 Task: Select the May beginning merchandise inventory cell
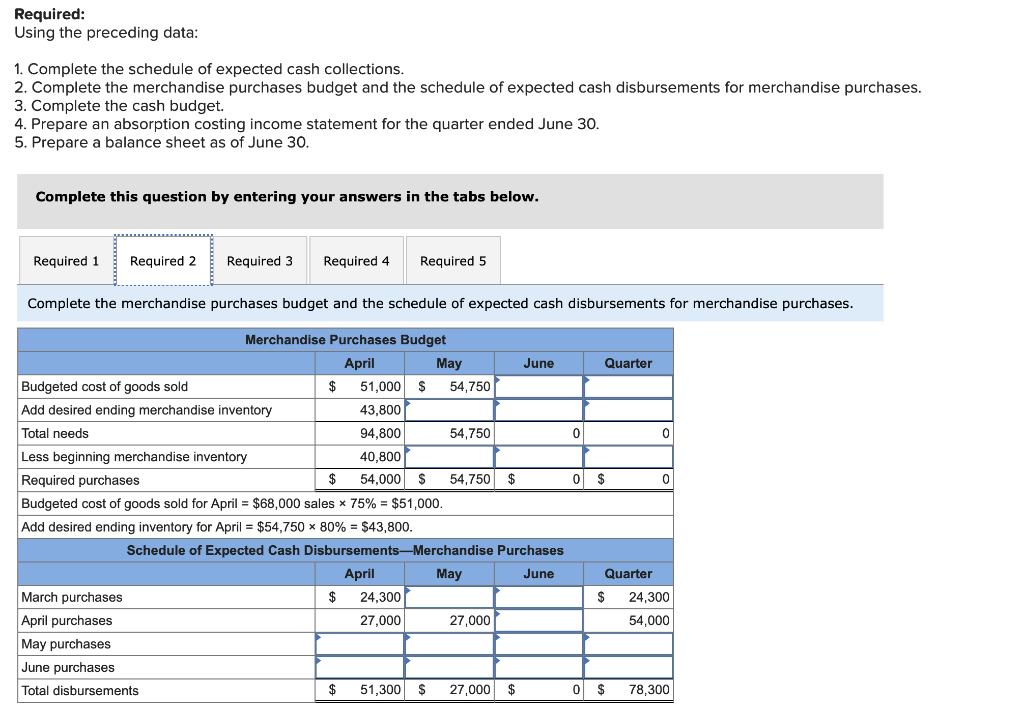coord(448,456)
